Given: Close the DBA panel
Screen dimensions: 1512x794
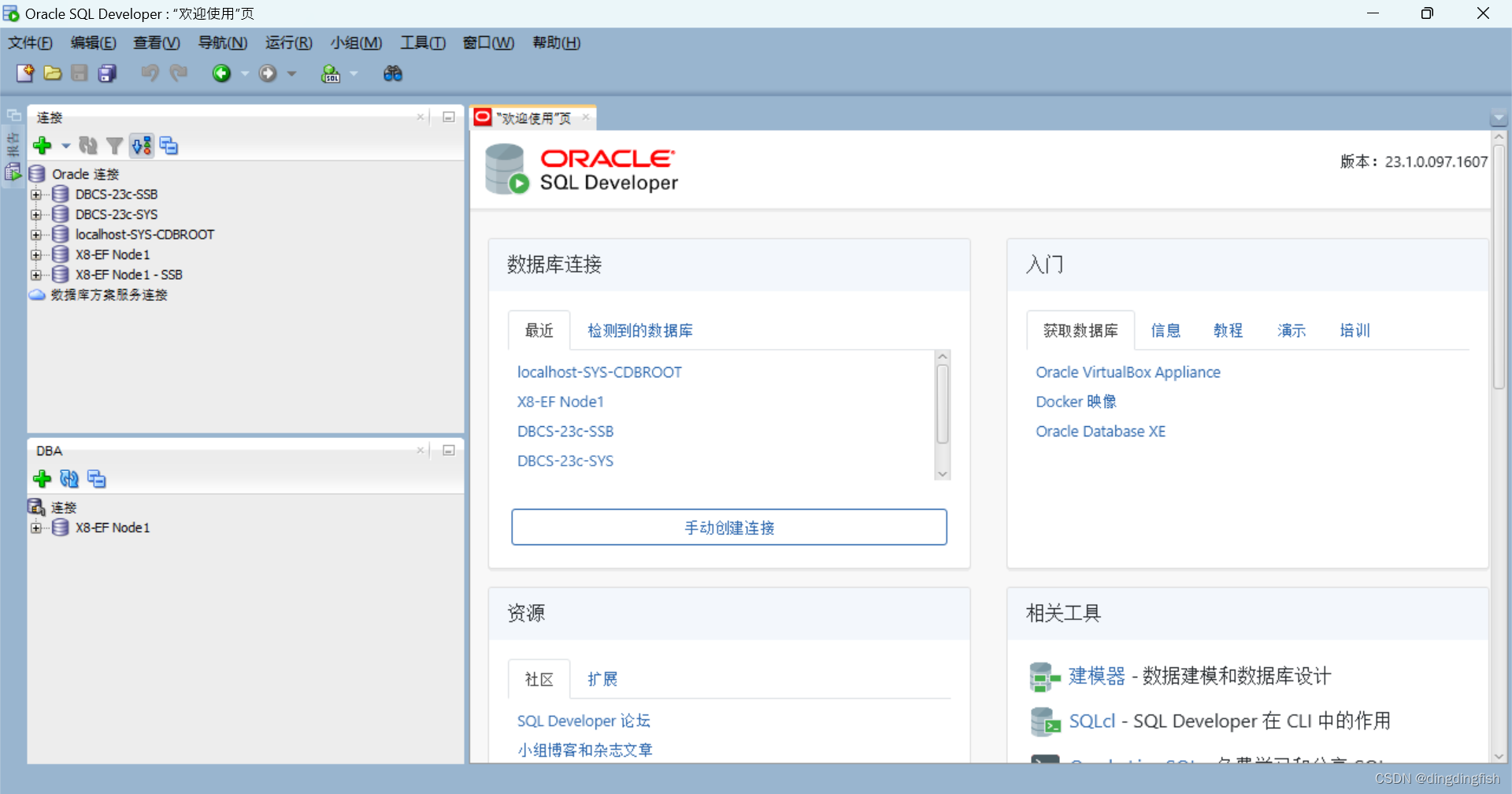Looking at the screenshot, I should pos(421,451).
